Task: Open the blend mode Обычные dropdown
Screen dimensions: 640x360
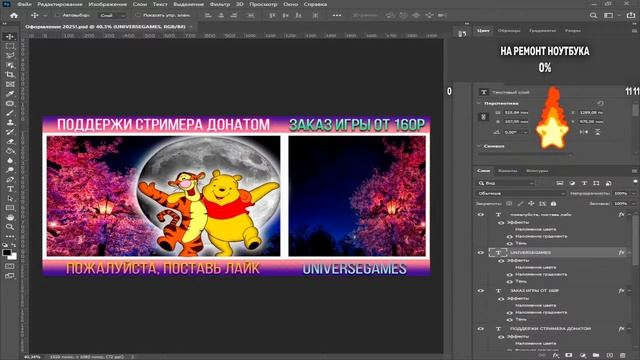Action: point(521,193)
